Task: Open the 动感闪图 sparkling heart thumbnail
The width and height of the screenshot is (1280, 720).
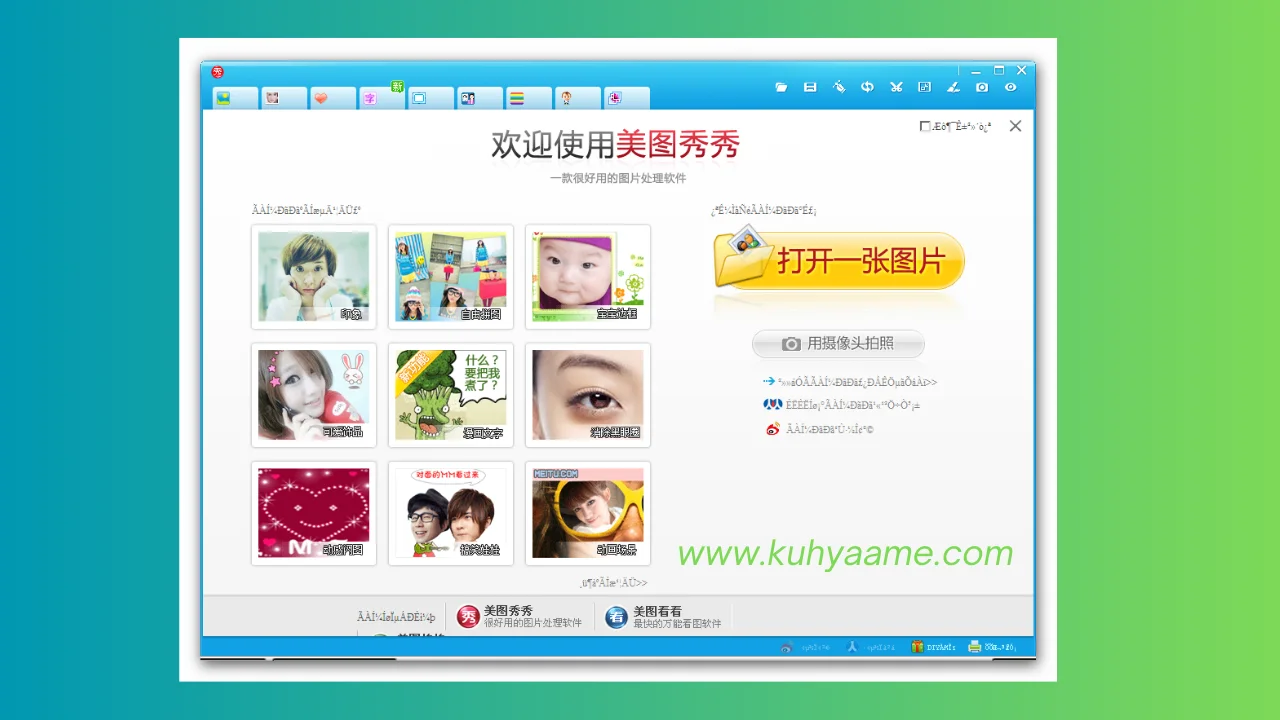Action: point(314,513)
